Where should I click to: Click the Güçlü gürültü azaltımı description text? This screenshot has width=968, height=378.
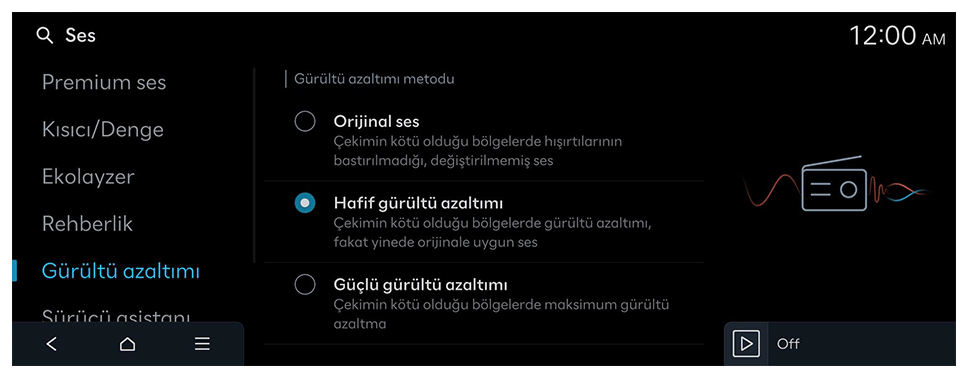(501, 314)
